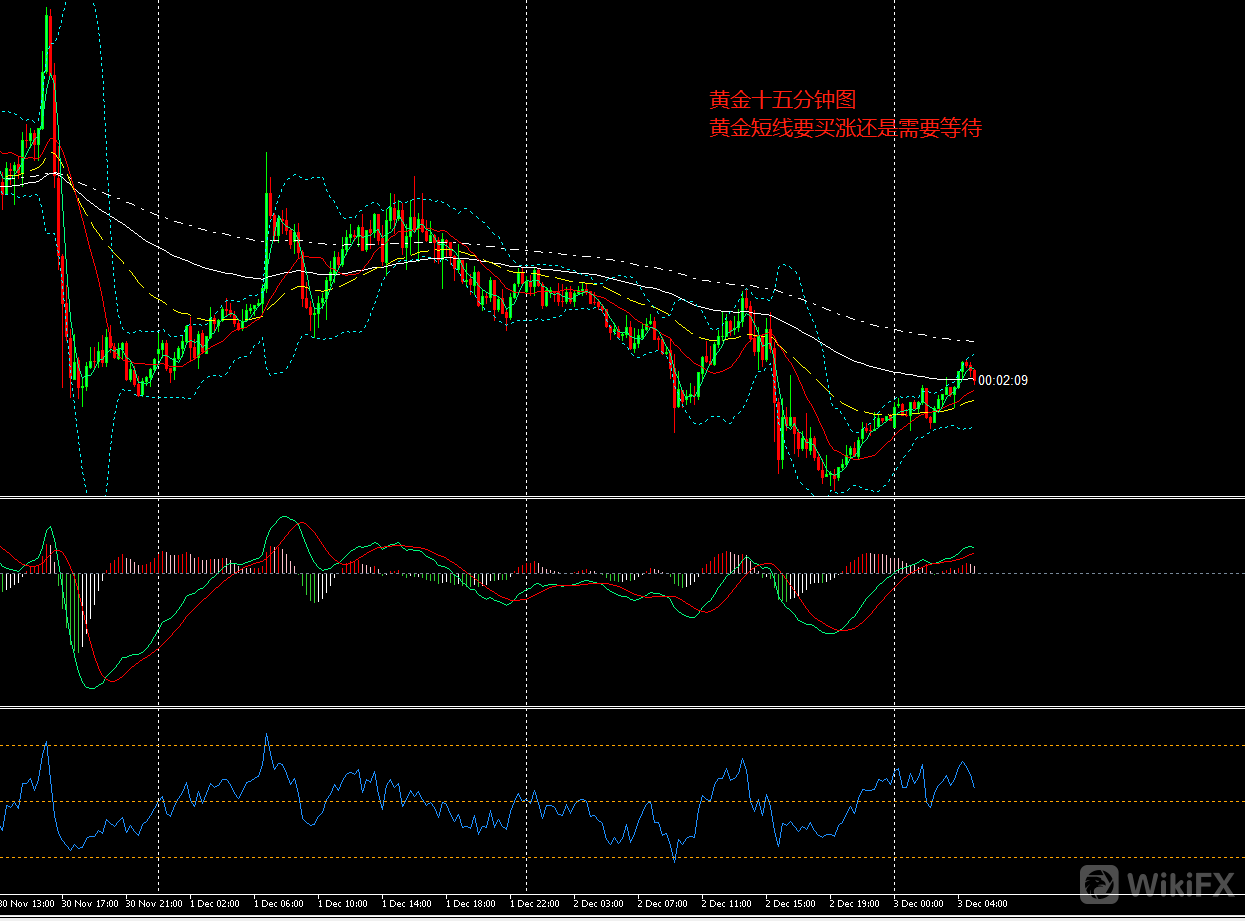This screenshot has height=921, width=1245.
Task: Select the 2 Dec 19:00 time label
Action: click(x=855, y=904)
